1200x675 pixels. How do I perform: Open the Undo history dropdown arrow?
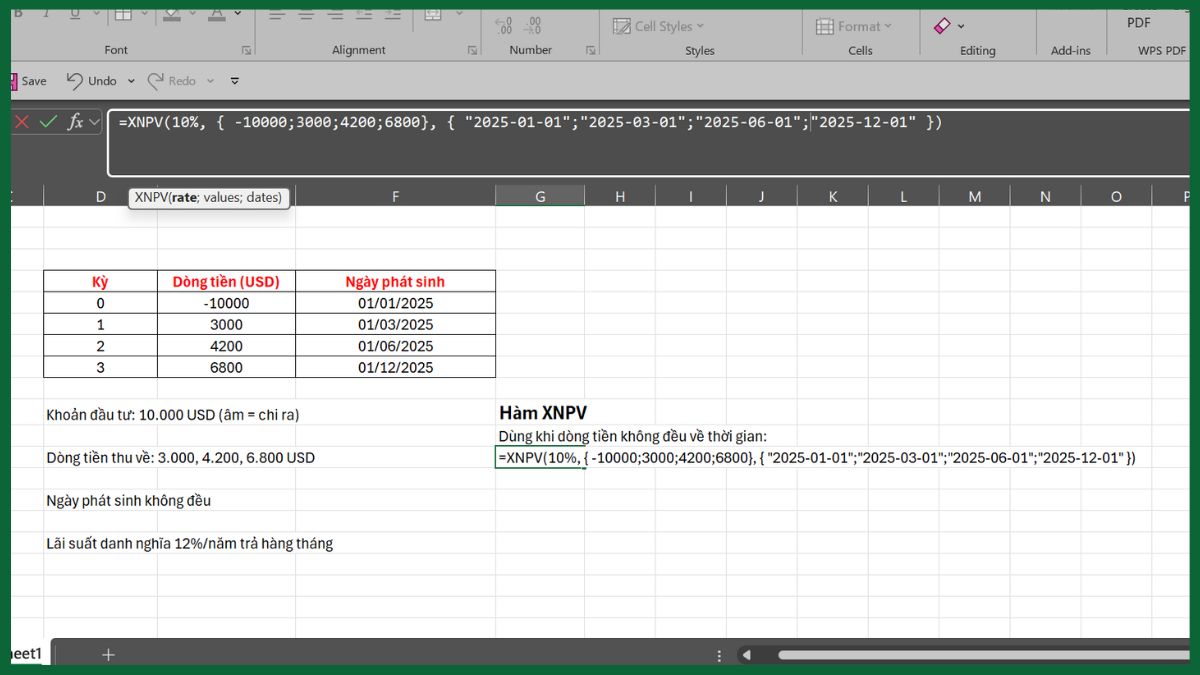tap(131, 81)
